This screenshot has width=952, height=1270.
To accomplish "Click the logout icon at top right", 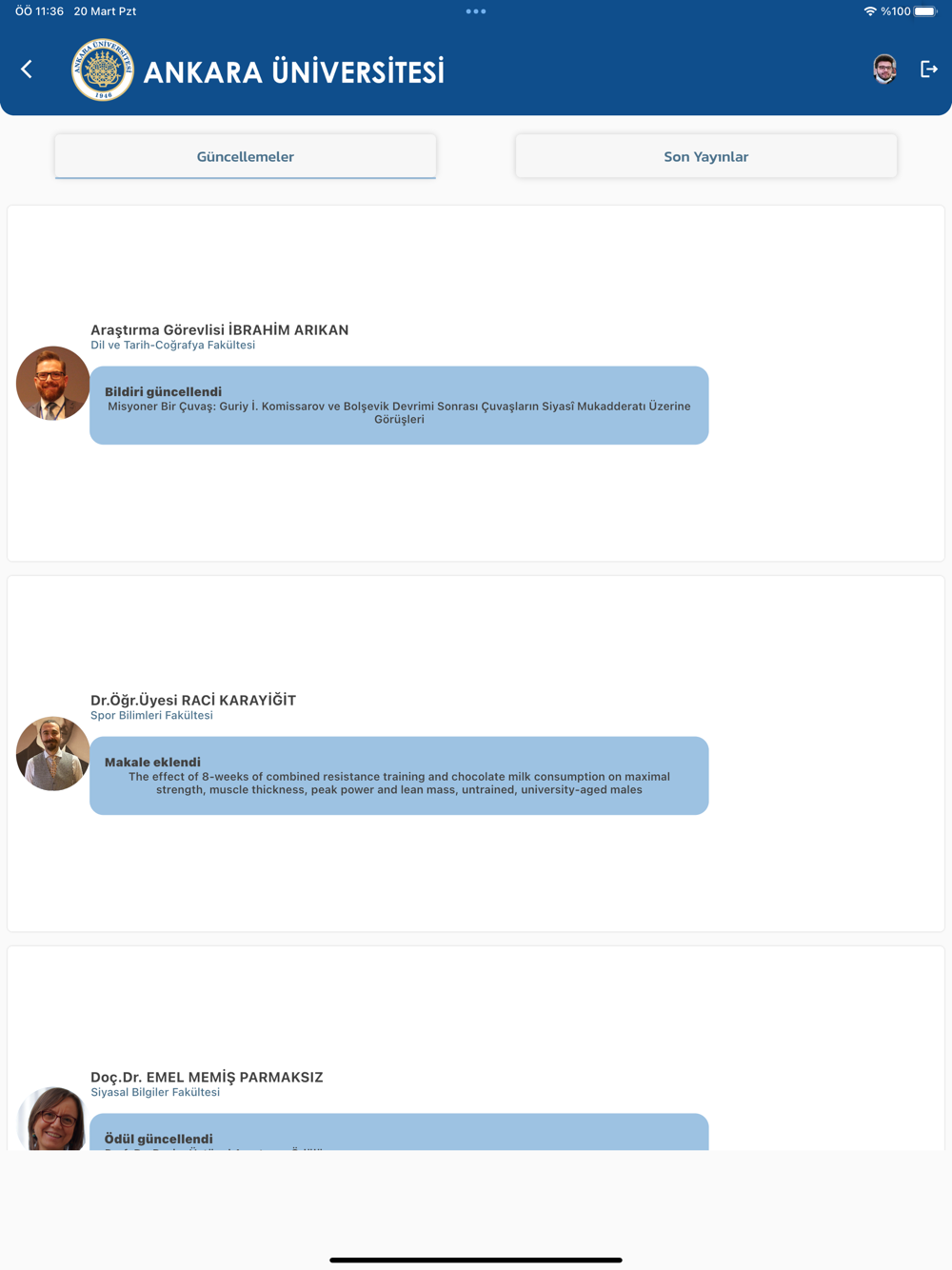I will 929,69.
